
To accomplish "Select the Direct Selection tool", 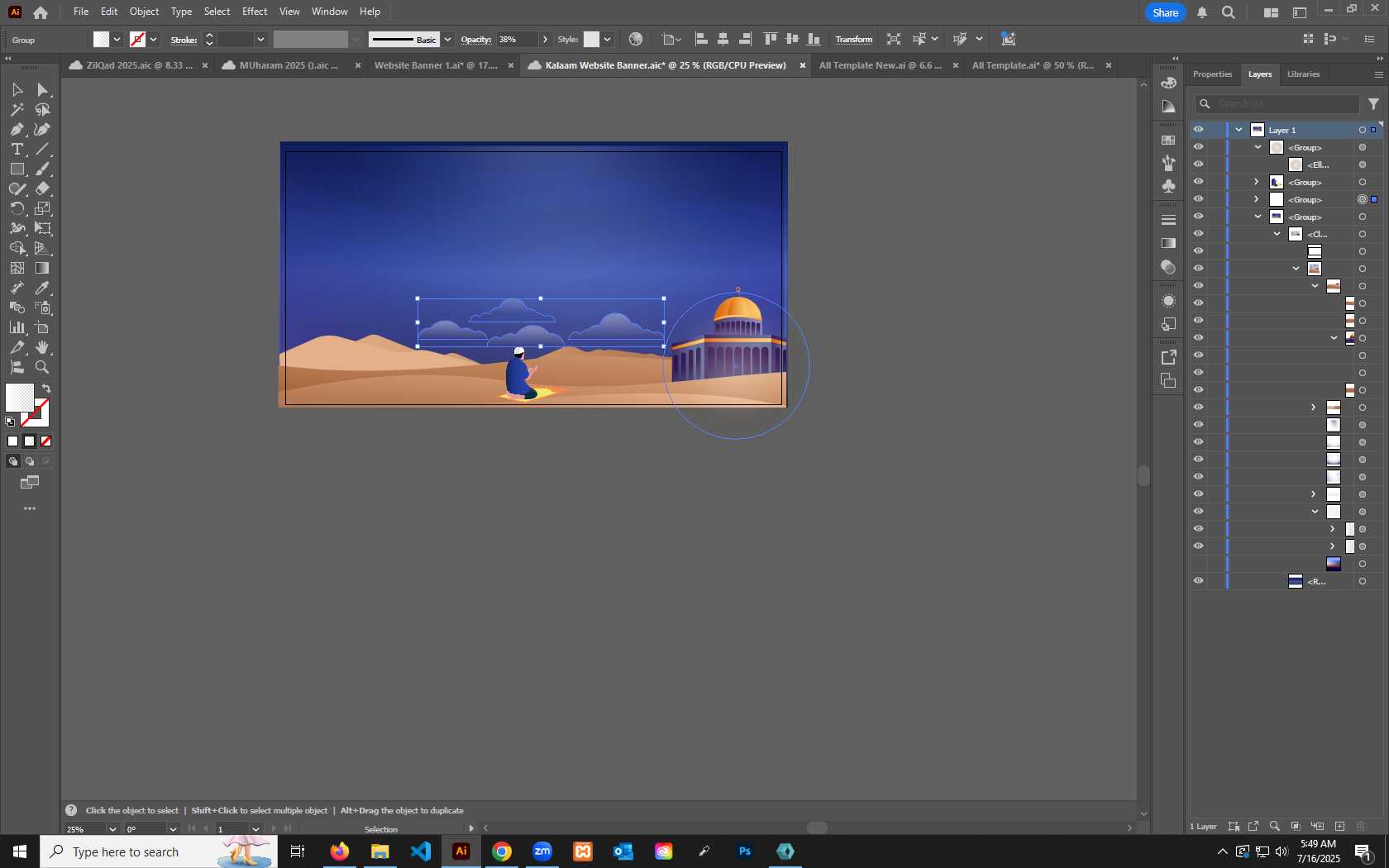I will [x=42, y=89].
